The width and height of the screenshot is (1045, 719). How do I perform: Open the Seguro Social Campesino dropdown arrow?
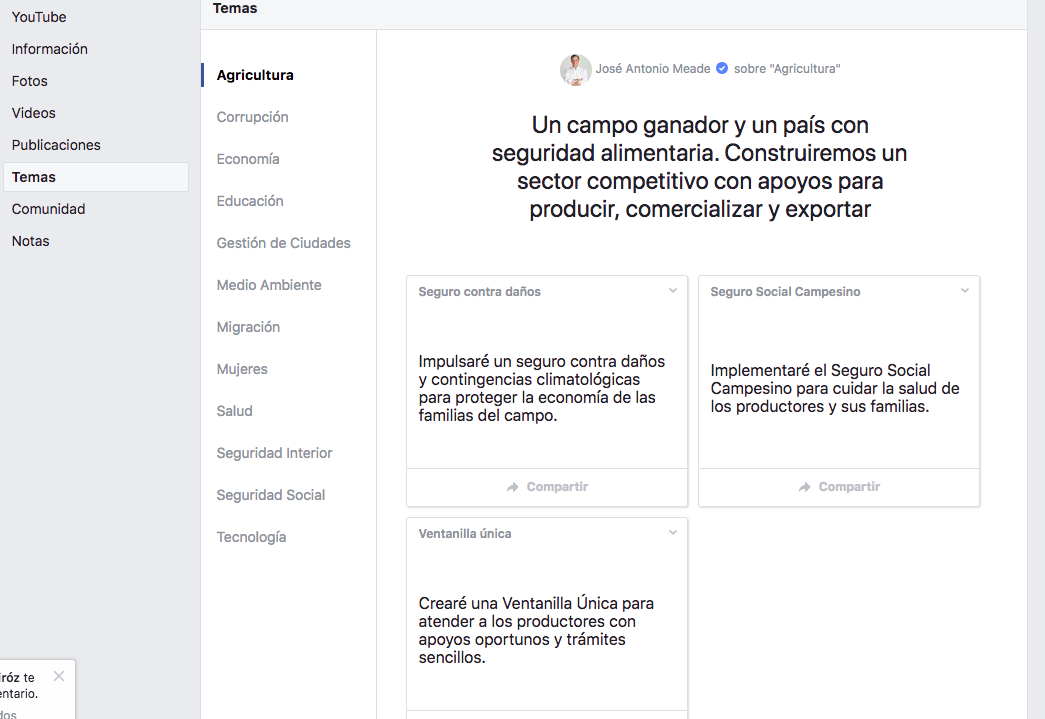click(964, 290)
